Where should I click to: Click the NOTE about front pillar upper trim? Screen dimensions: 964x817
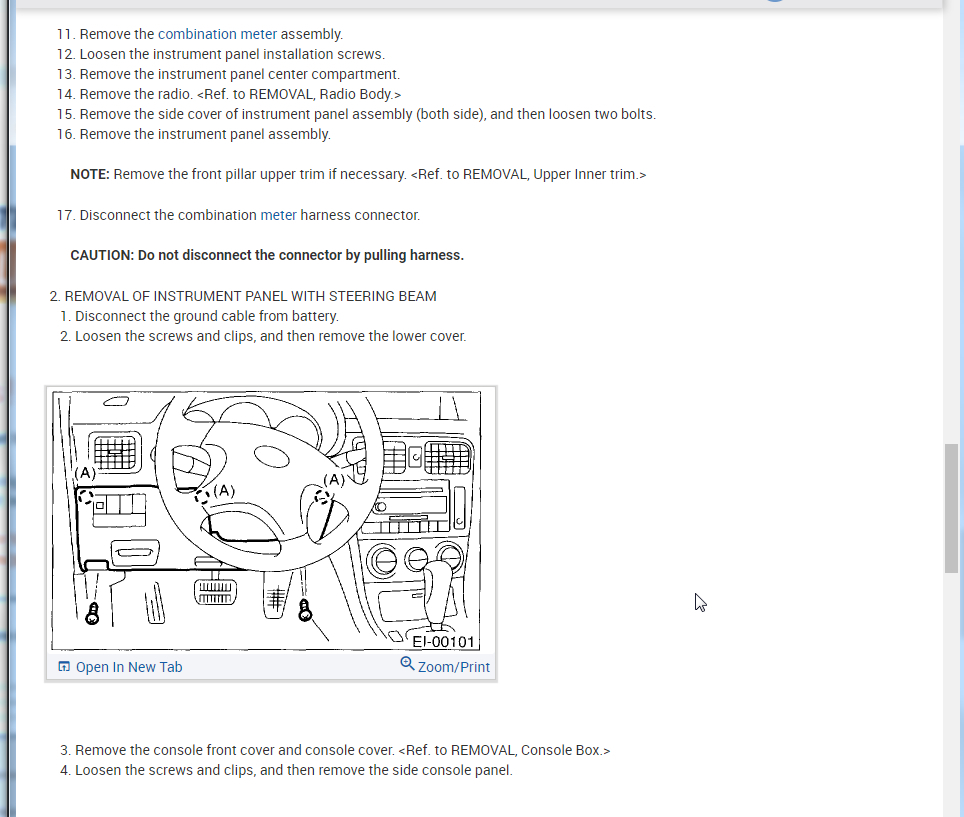coord(358,175)
